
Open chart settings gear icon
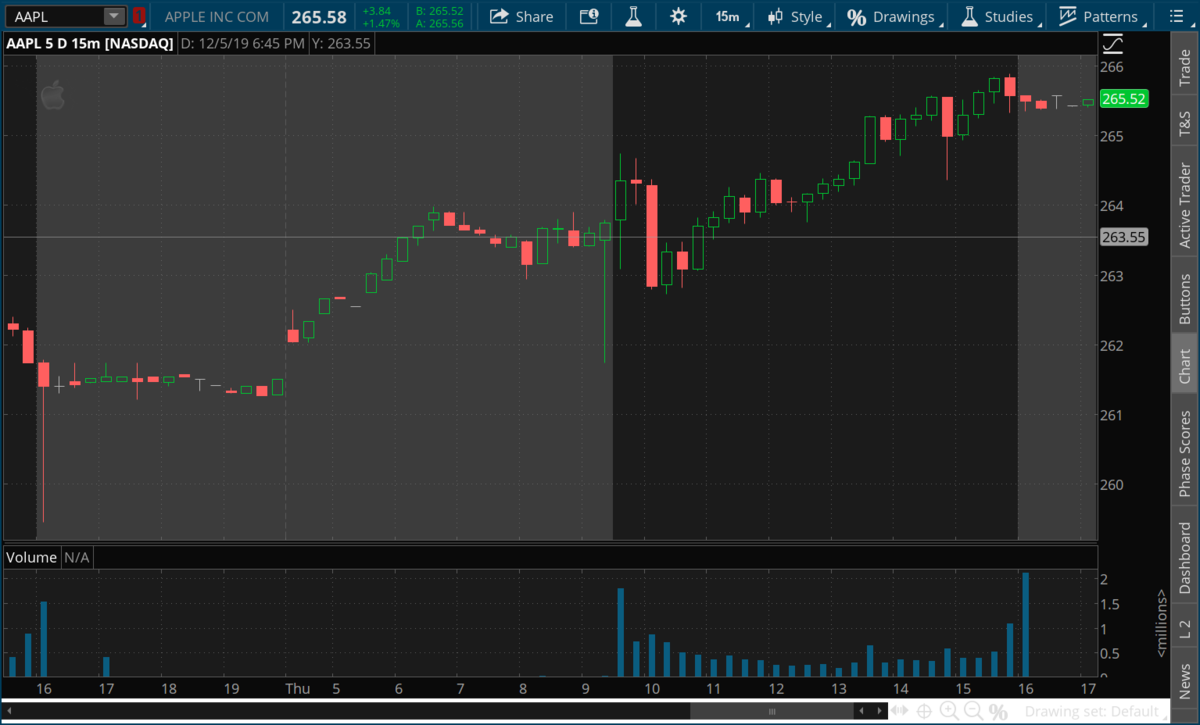pyautogui.click(x=678, y=16)
